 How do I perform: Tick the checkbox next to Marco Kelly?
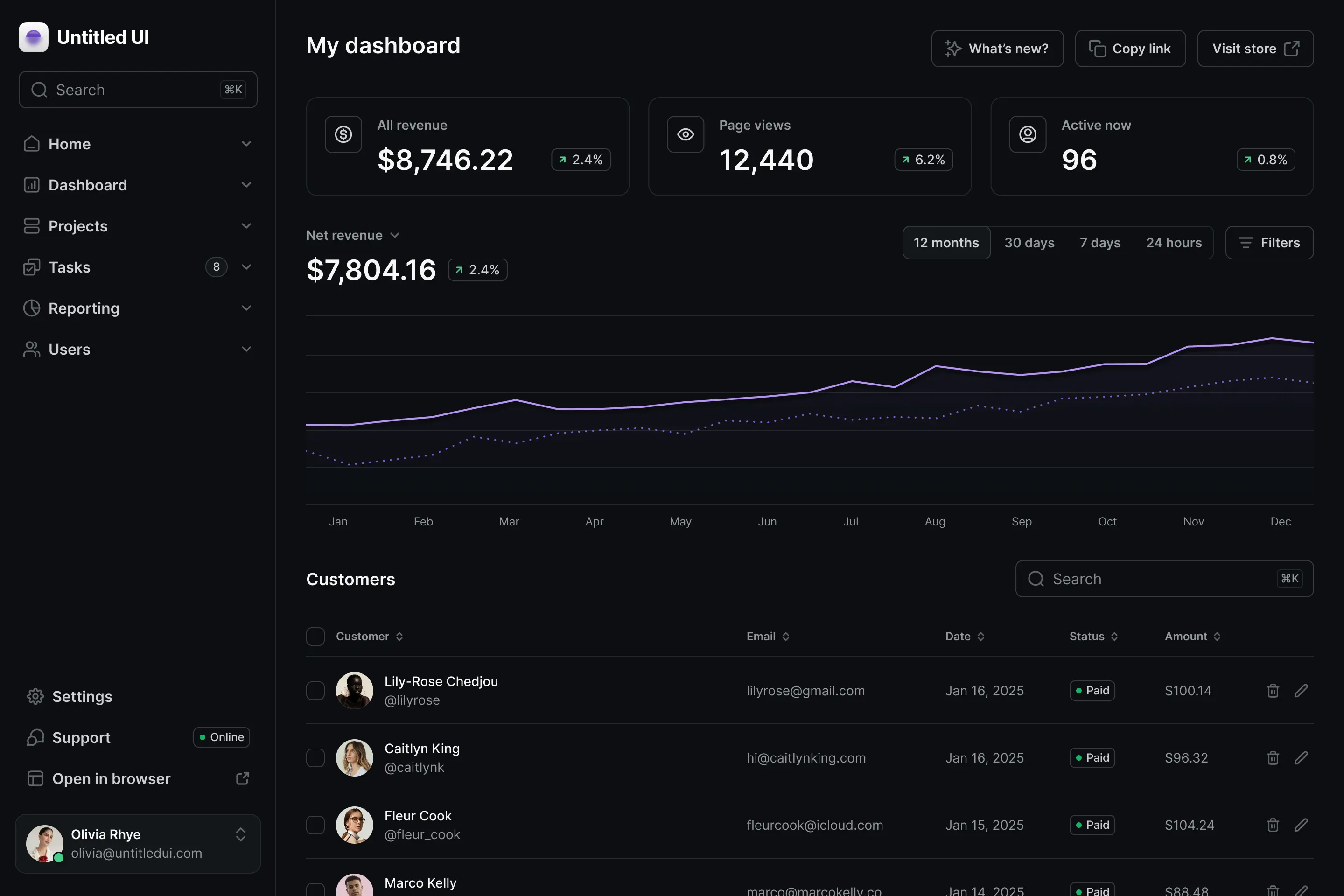click(x=315, y=889)
